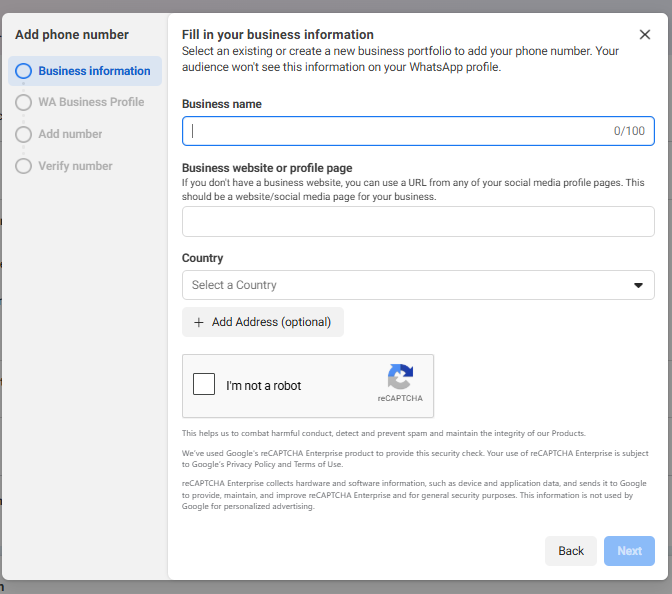Open the Select a Country dropdown

[x=418, y=285]
